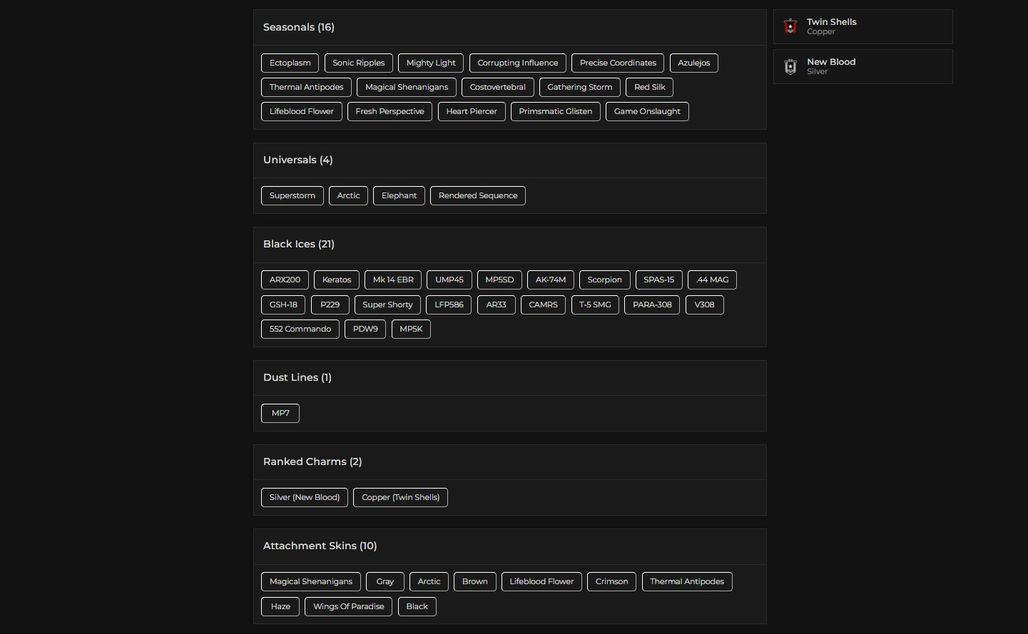
Task: Open the New Blood Silver charm card
Action: [x=863, y=66]
